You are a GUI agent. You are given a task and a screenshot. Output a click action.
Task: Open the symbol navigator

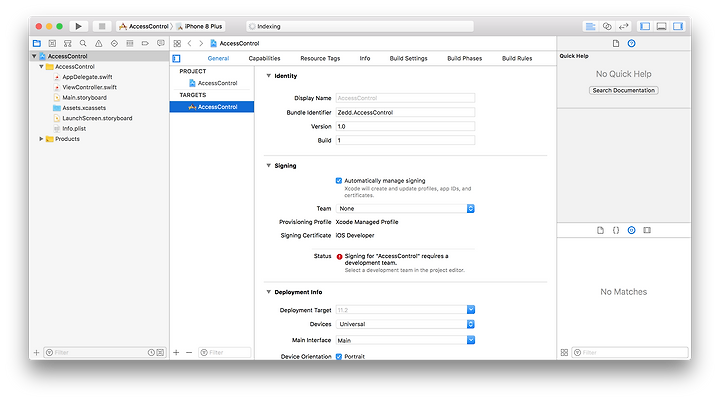click(68, 43)
